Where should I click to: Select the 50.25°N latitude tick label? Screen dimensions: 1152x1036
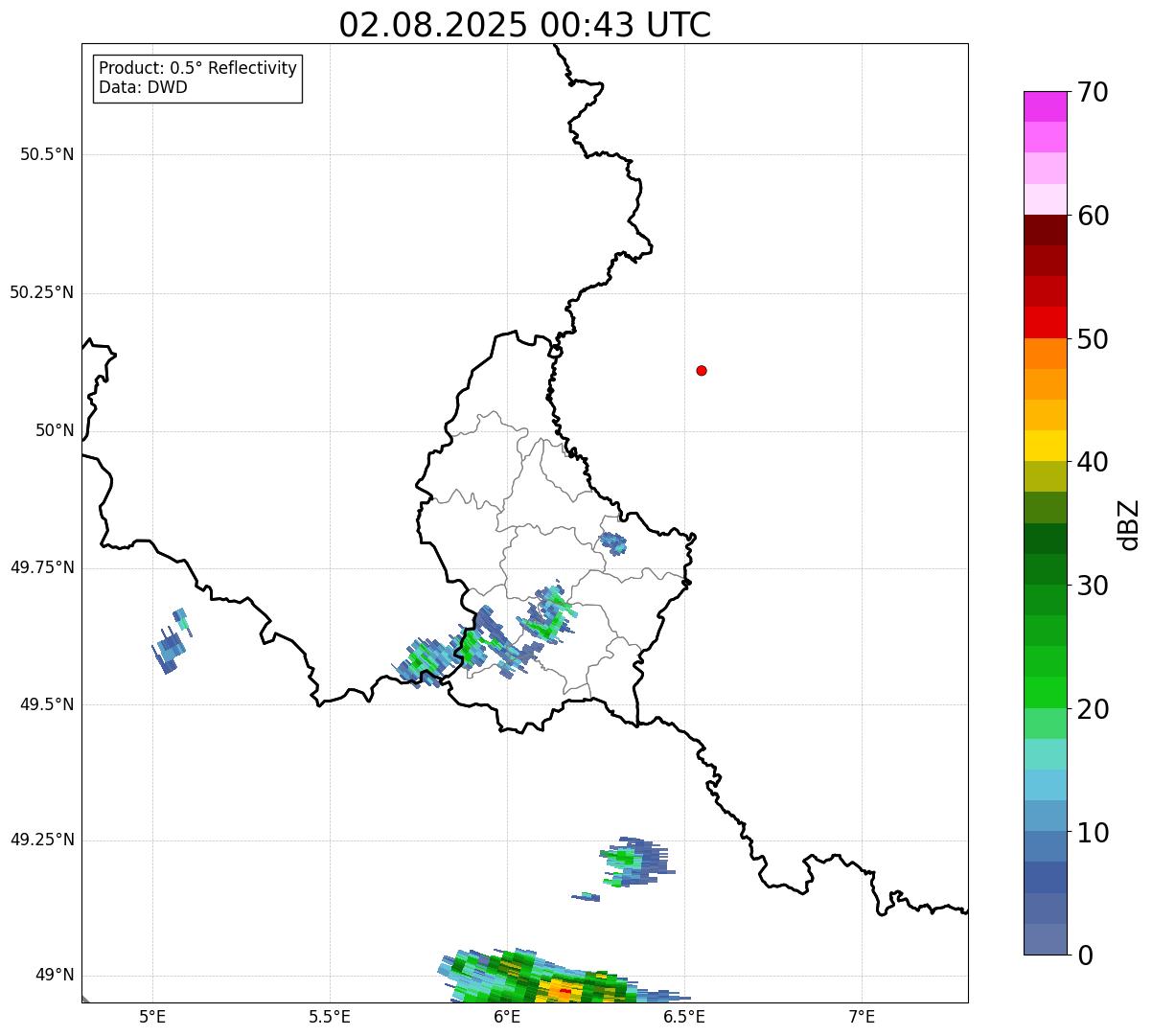(41, 292)
